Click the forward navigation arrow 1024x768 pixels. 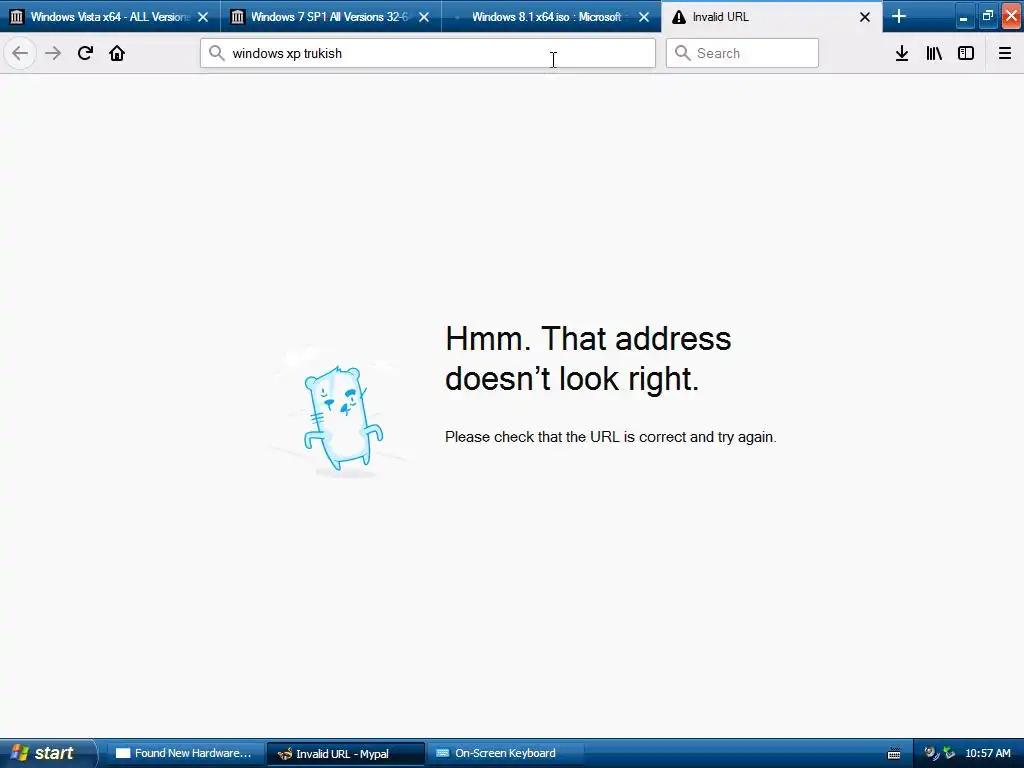pyautogui.click(x=53, y=53)
